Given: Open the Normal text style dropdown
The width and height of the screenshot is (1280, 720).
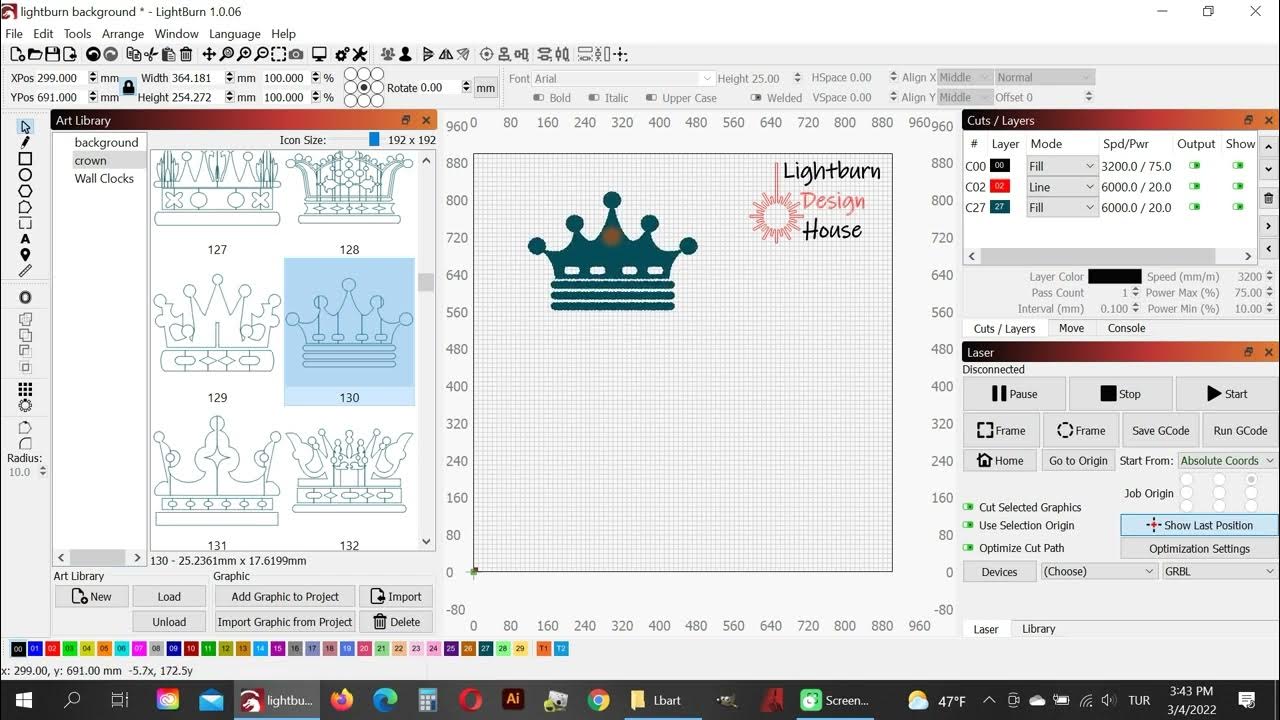Looking at the screenshot, I should 1044,78.
